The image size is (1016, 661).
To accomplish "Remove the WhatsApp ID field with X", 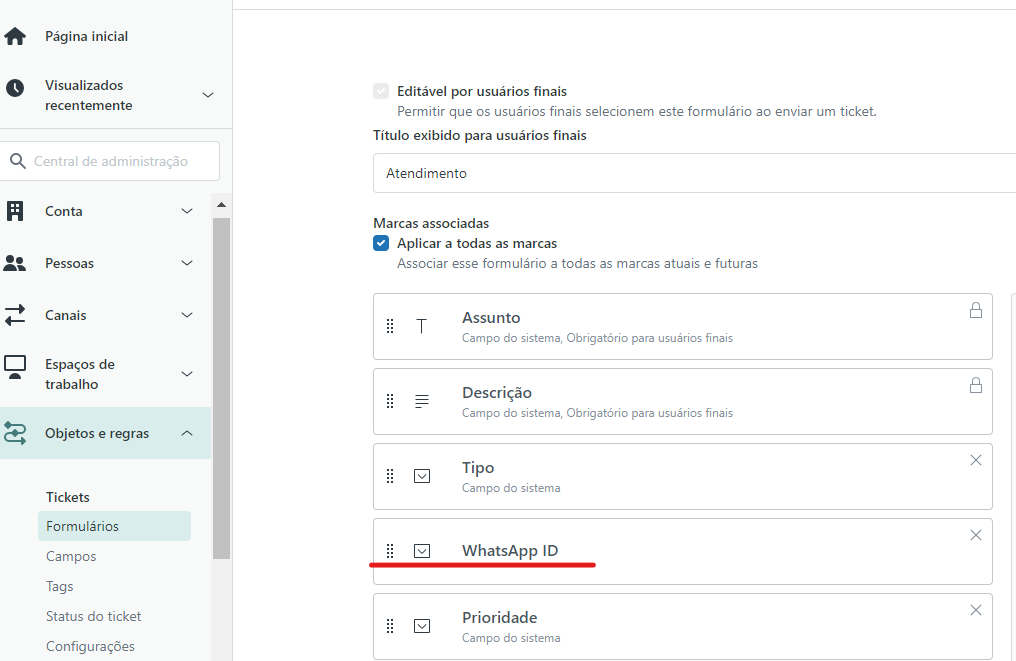I will coord(975,535).
